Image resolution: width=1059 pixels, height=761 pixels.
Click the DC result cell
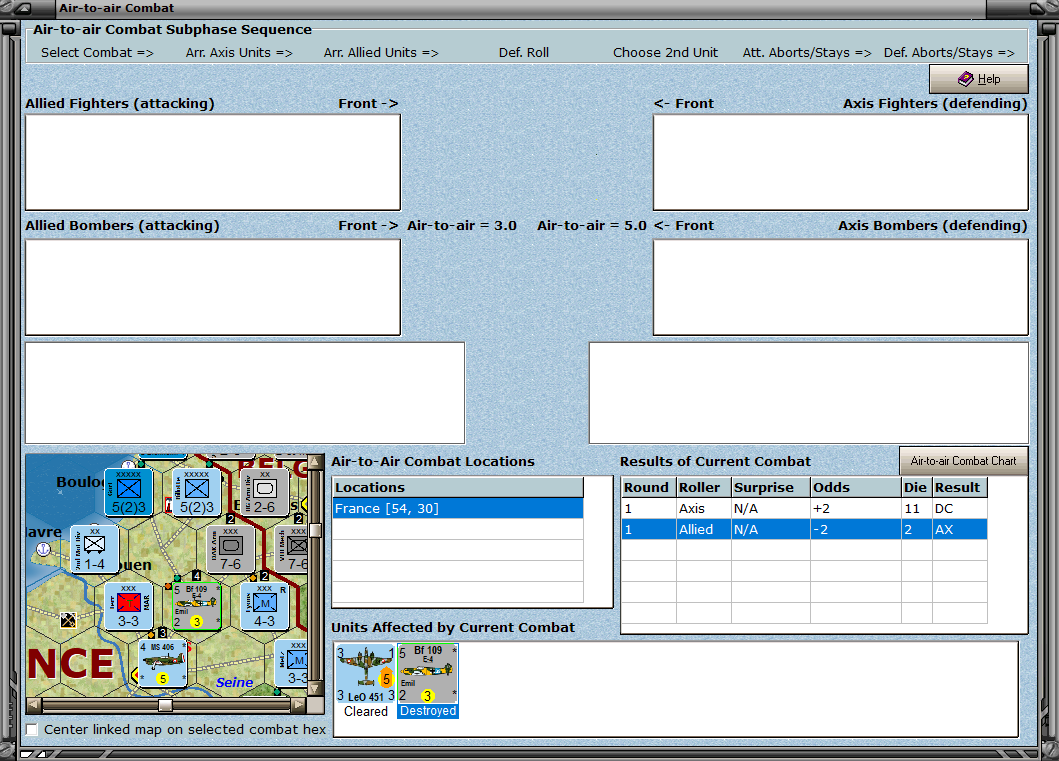tap(960, 508)
